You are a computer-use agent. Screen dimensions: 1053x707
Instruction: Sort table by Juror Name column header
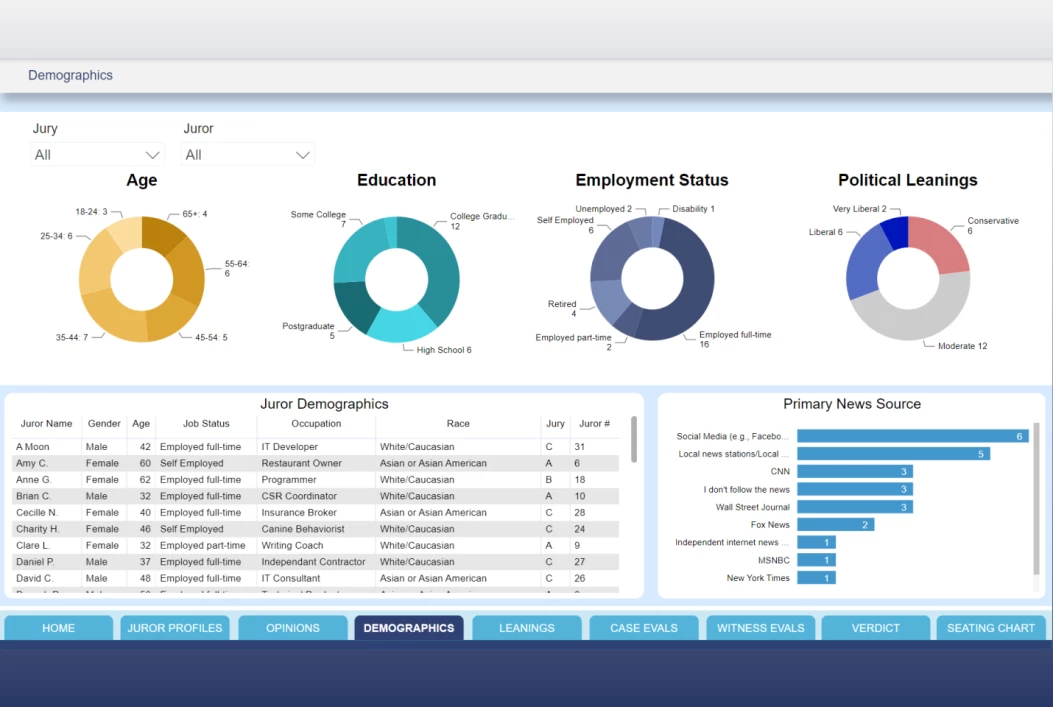tap(46, 424)
